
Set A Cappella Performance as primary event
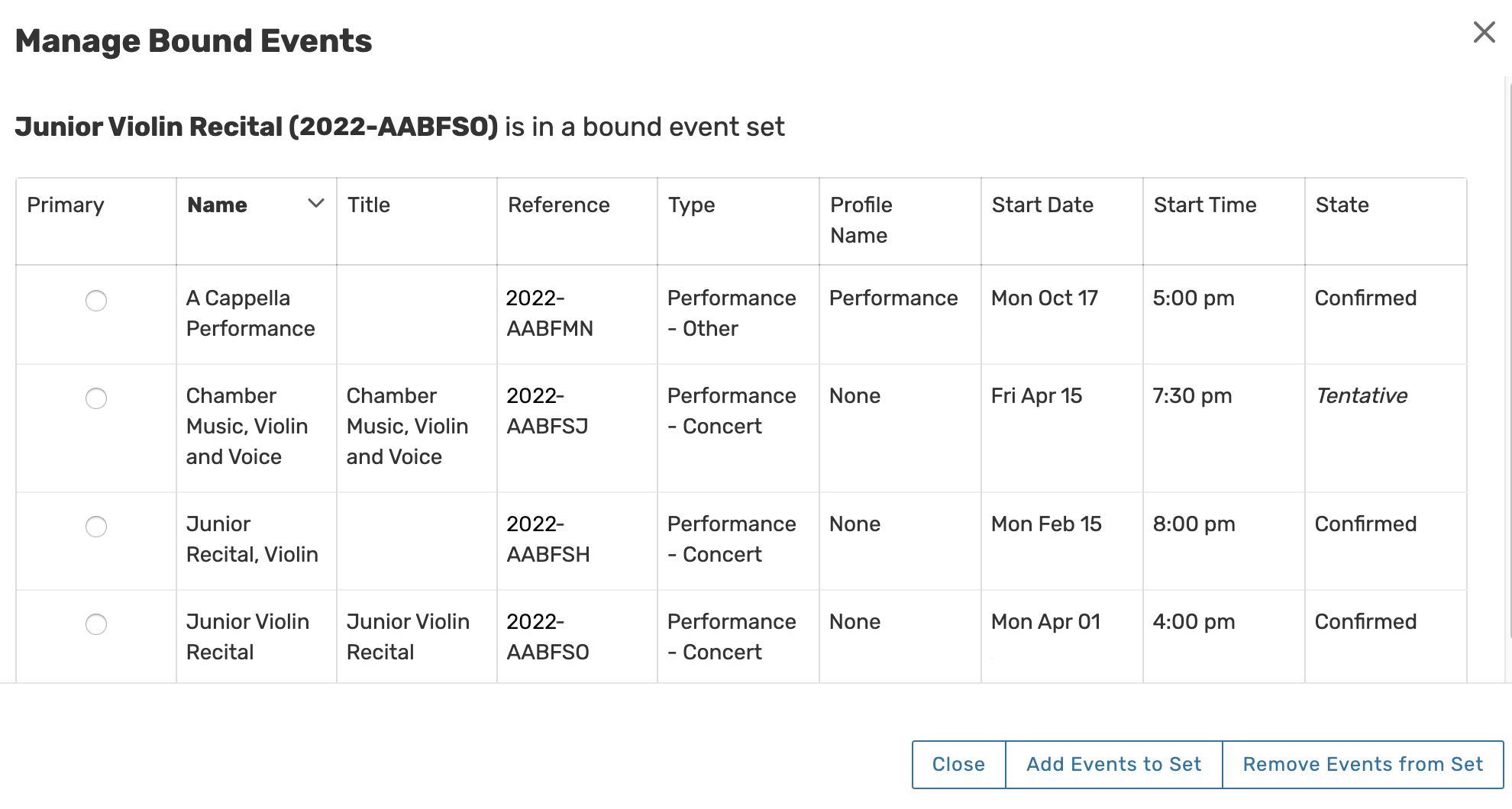click(96, 301)
